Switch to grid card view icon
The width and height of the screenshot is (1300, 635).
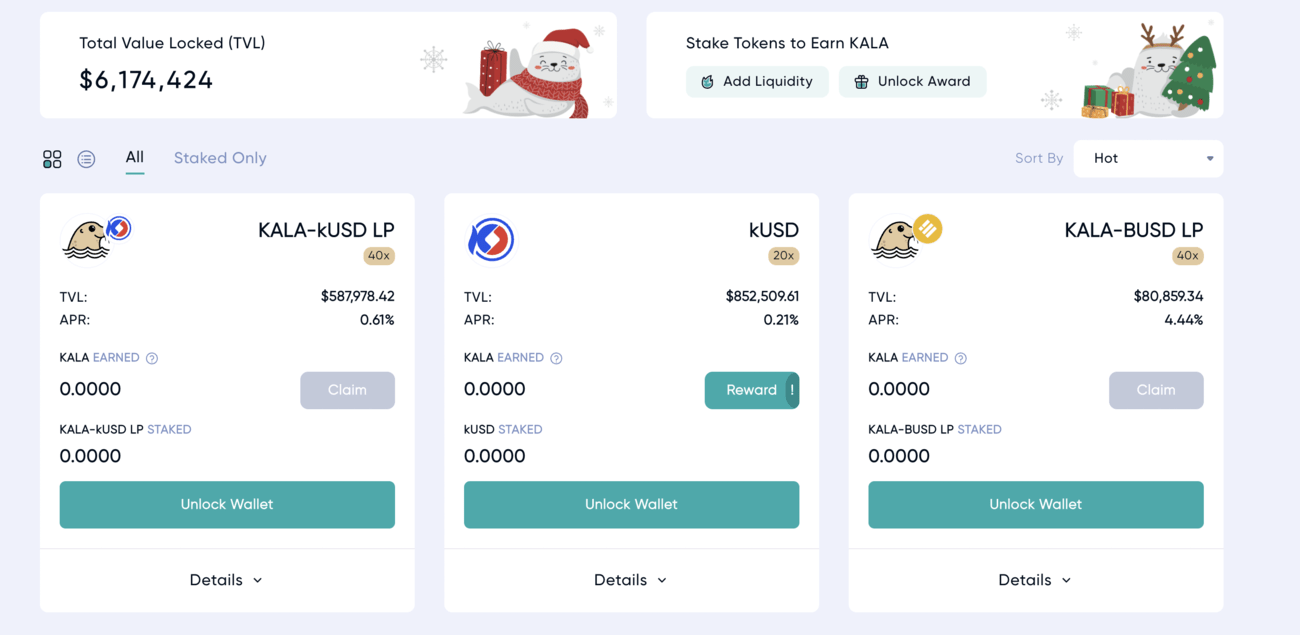tap(52, 159)
